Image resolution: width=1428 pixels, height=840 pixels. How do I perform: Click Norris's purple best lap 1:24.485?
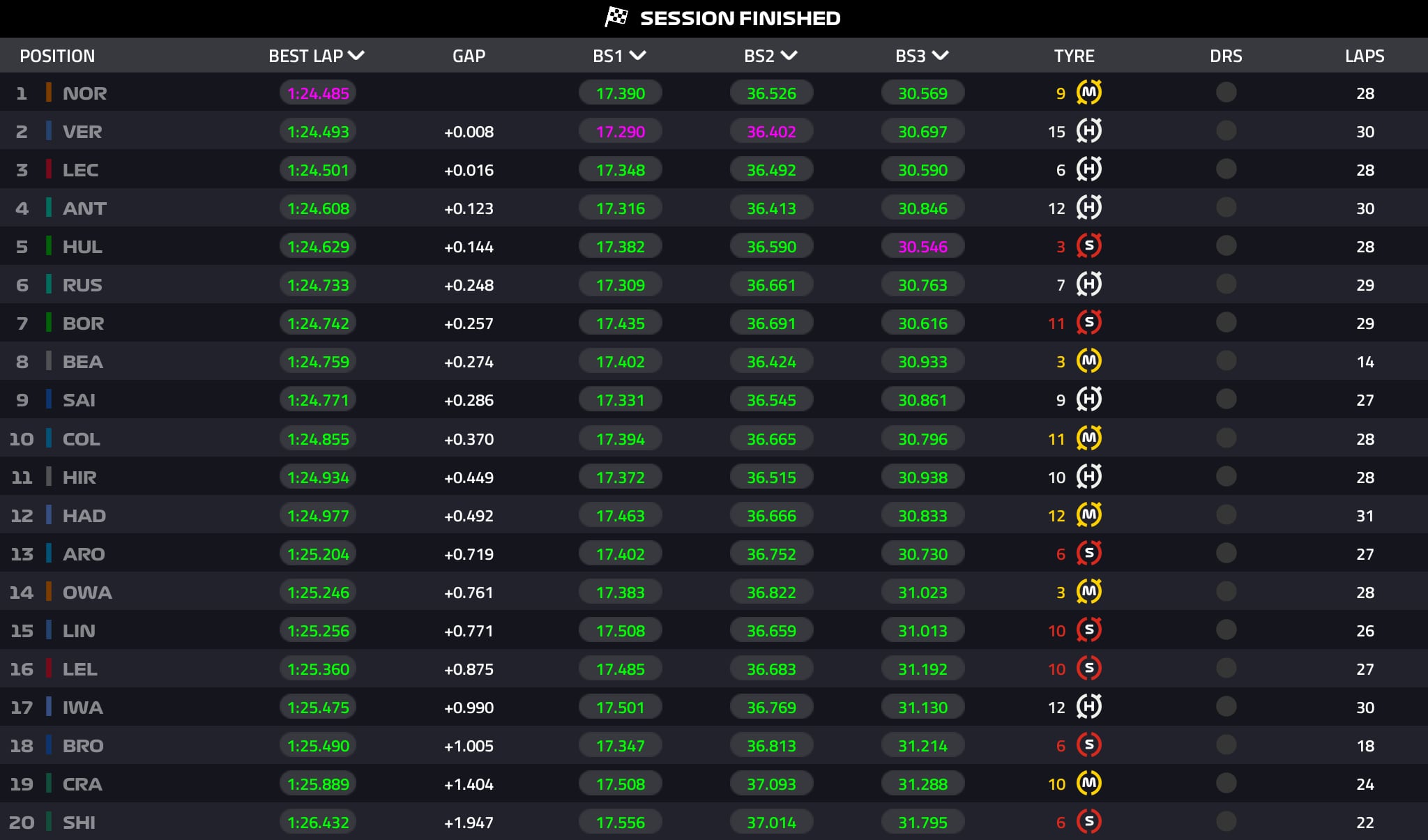point(318,93)
